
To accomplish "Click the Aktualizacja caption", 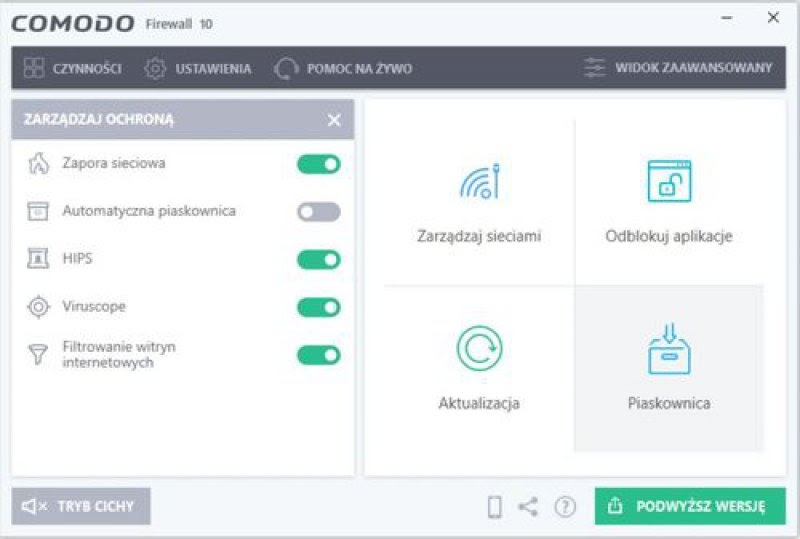I will (x=479, y=403).
